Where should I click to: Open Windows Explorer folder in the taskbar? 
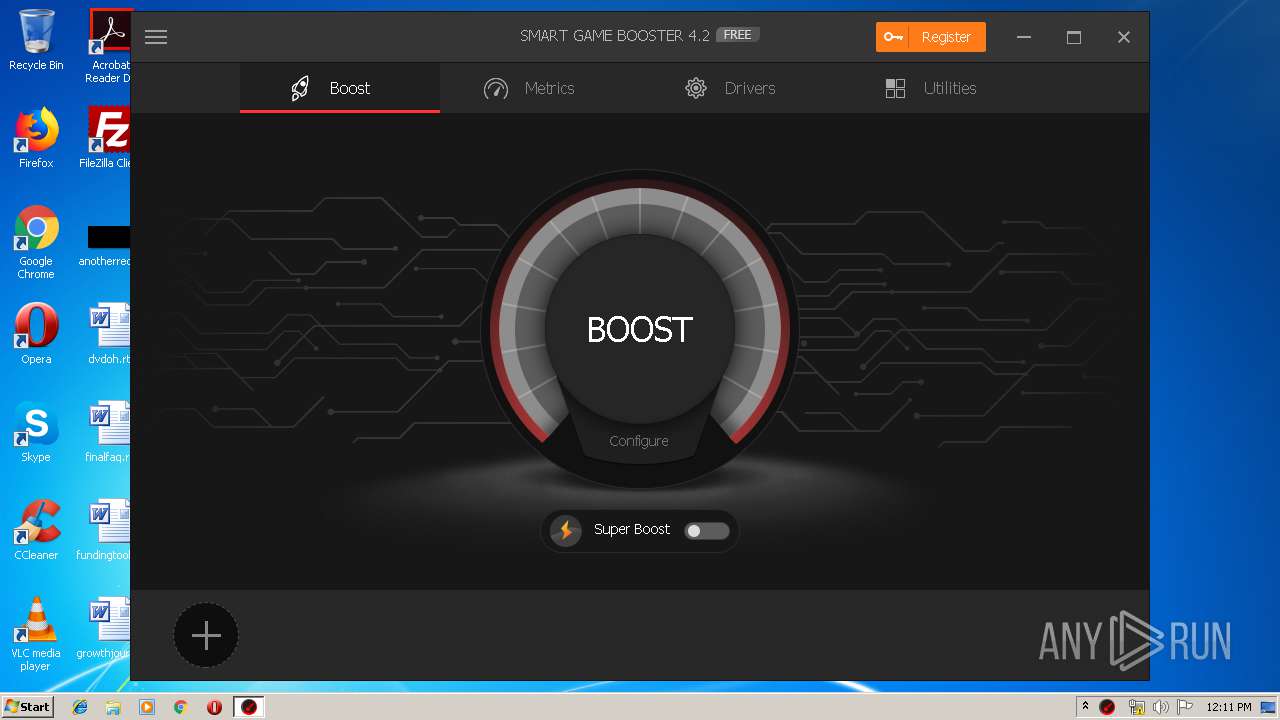pos(113,707)
